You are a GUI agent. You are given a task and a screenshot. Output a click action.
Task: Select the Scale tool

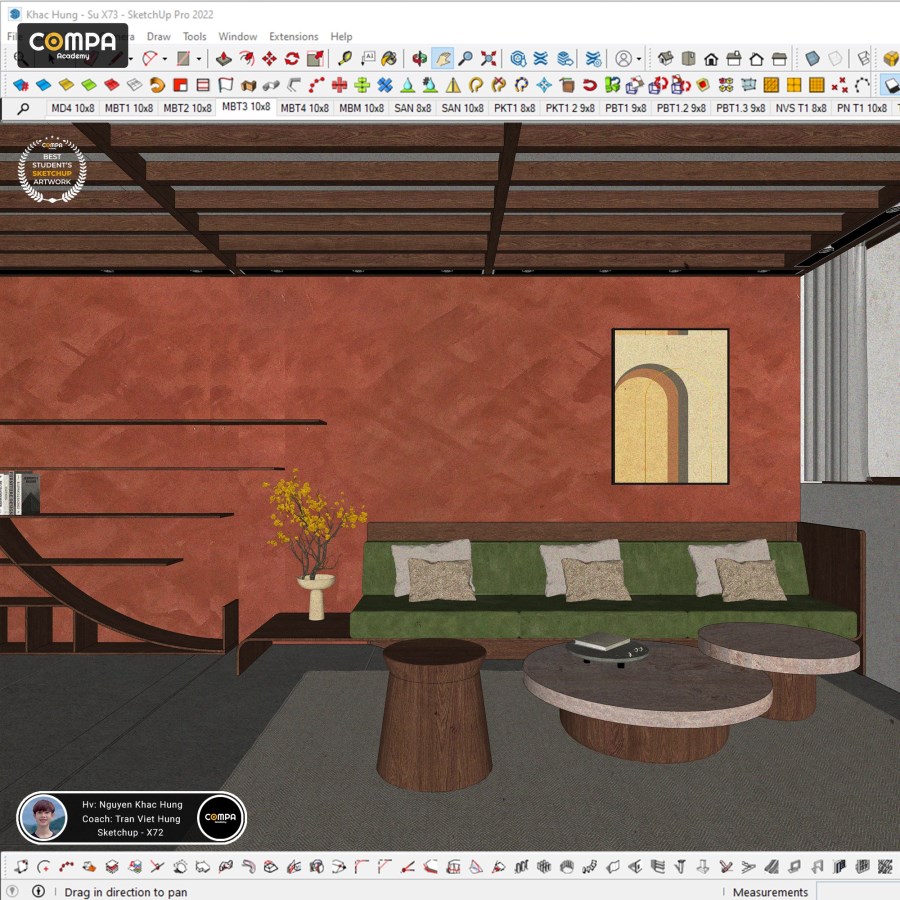315,59
